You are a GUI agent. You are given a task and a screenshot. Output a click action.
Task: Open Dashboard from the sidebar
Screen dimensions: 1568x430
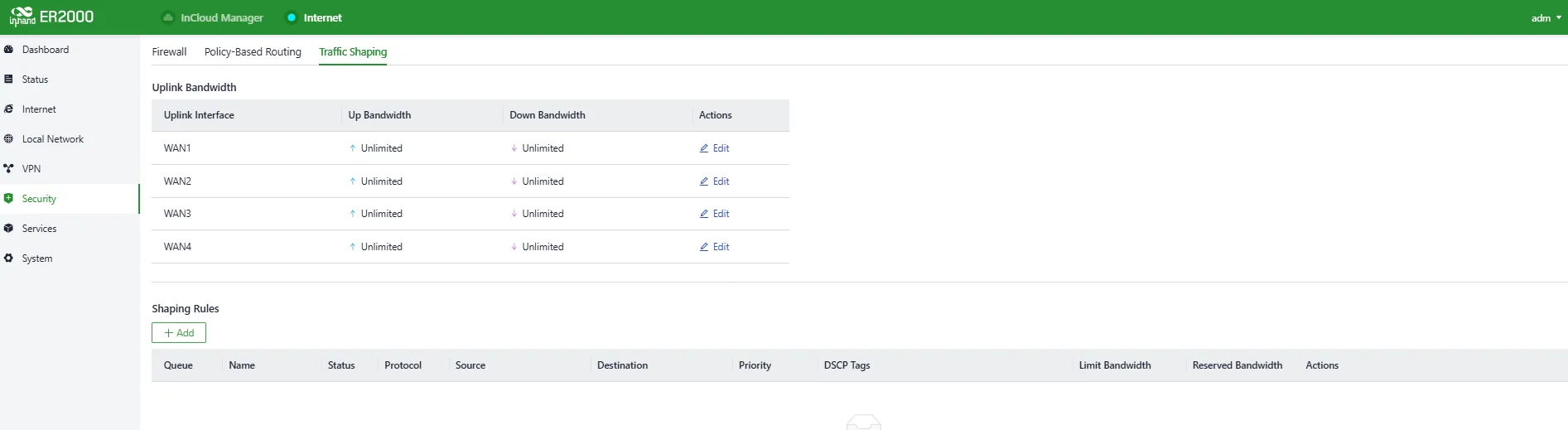click(x=70, y=50)
